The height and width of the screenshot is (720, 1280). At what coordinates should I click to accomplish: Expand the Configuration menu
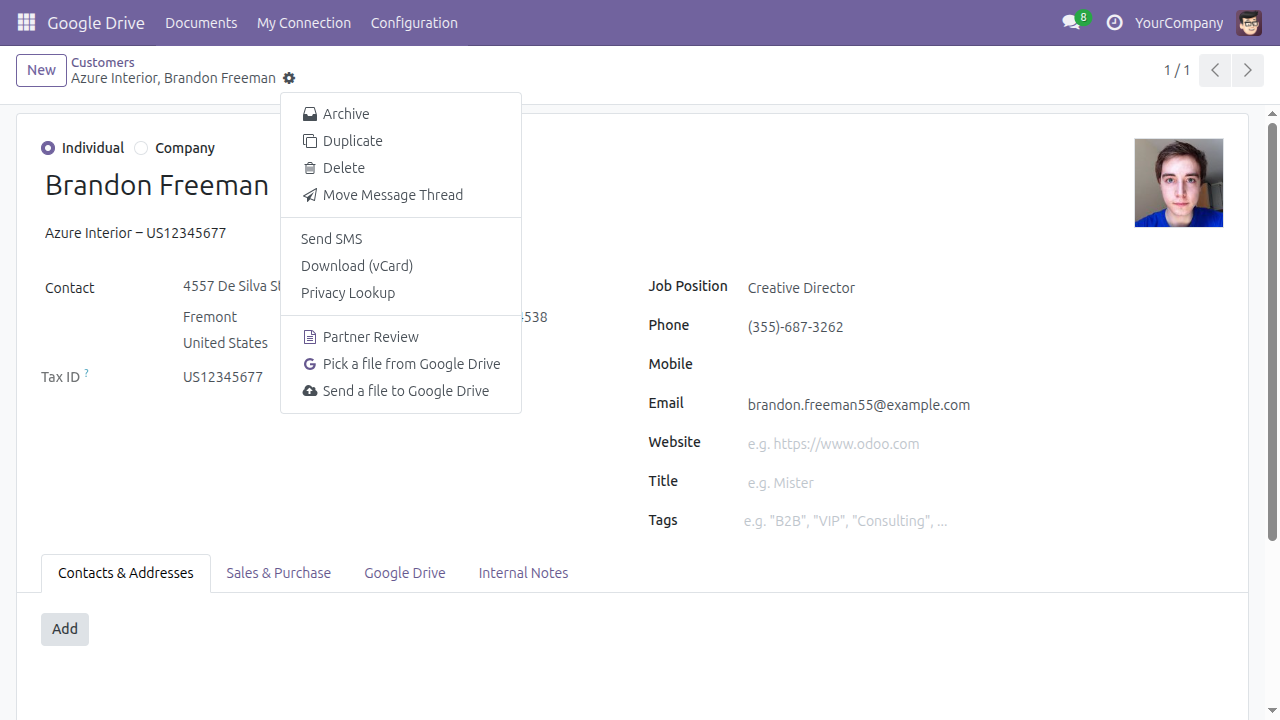414,22
